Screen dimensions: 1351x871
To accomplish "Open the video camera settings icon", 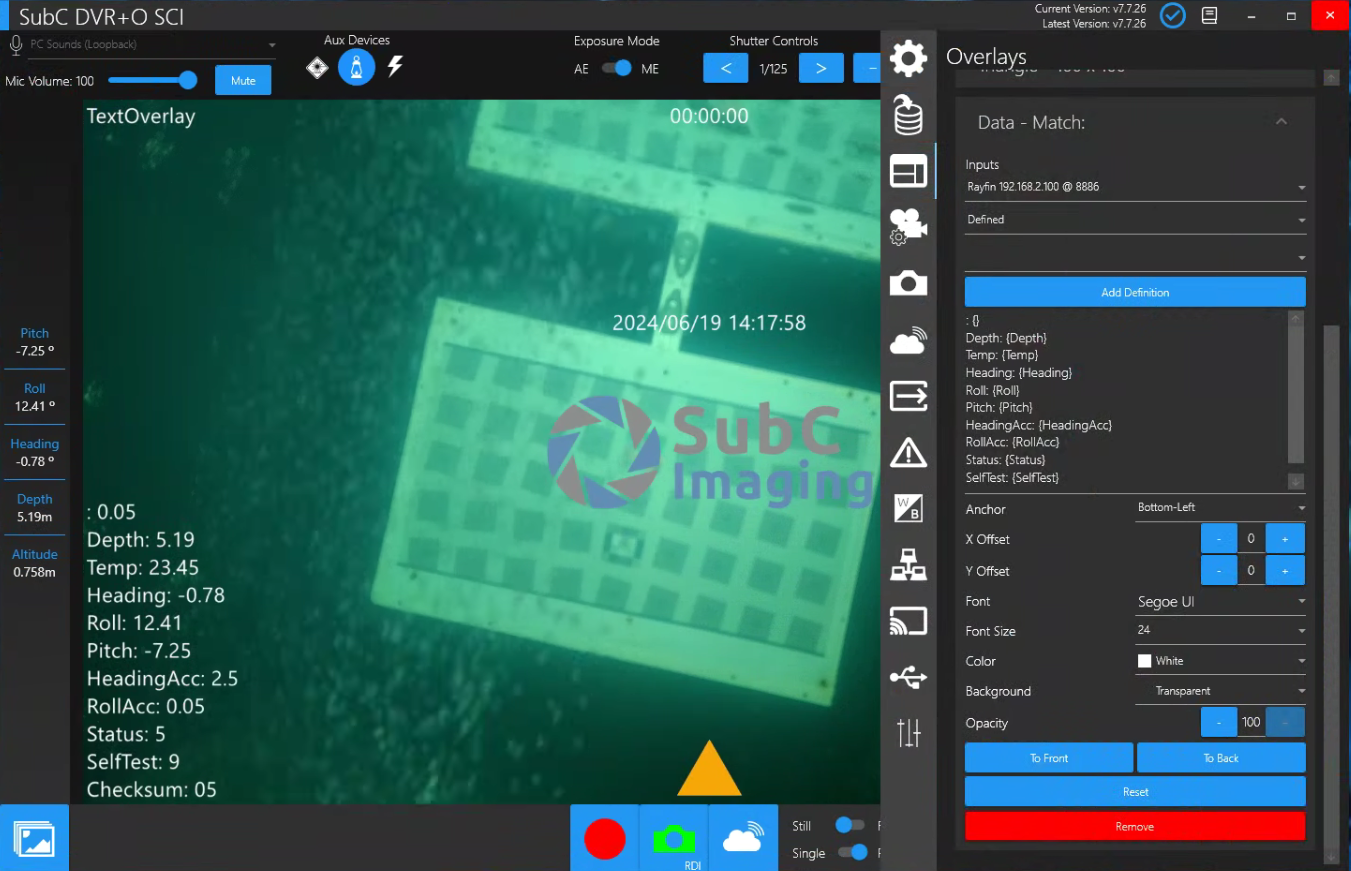I will pyautogui.click(x=908, y=227).
